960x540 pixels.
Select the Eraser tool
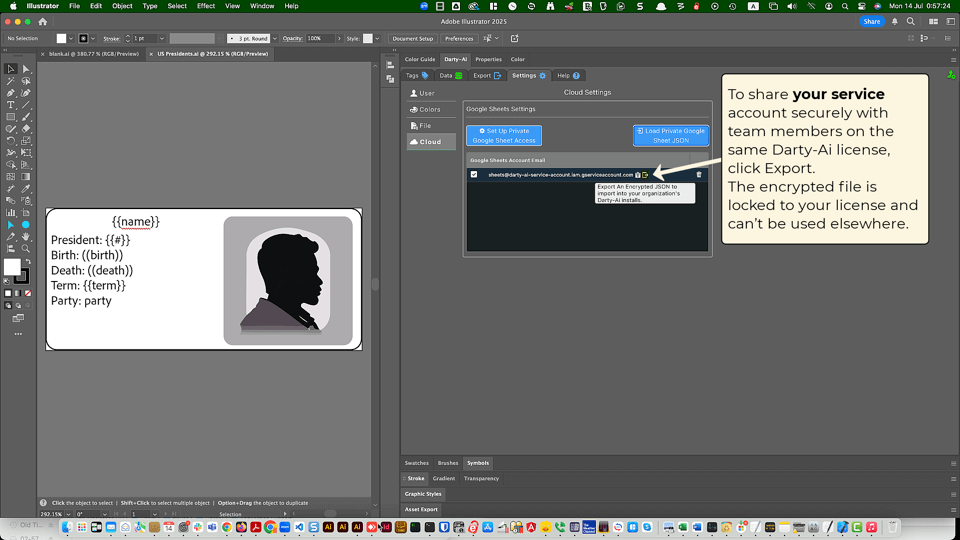click(26, 129)
